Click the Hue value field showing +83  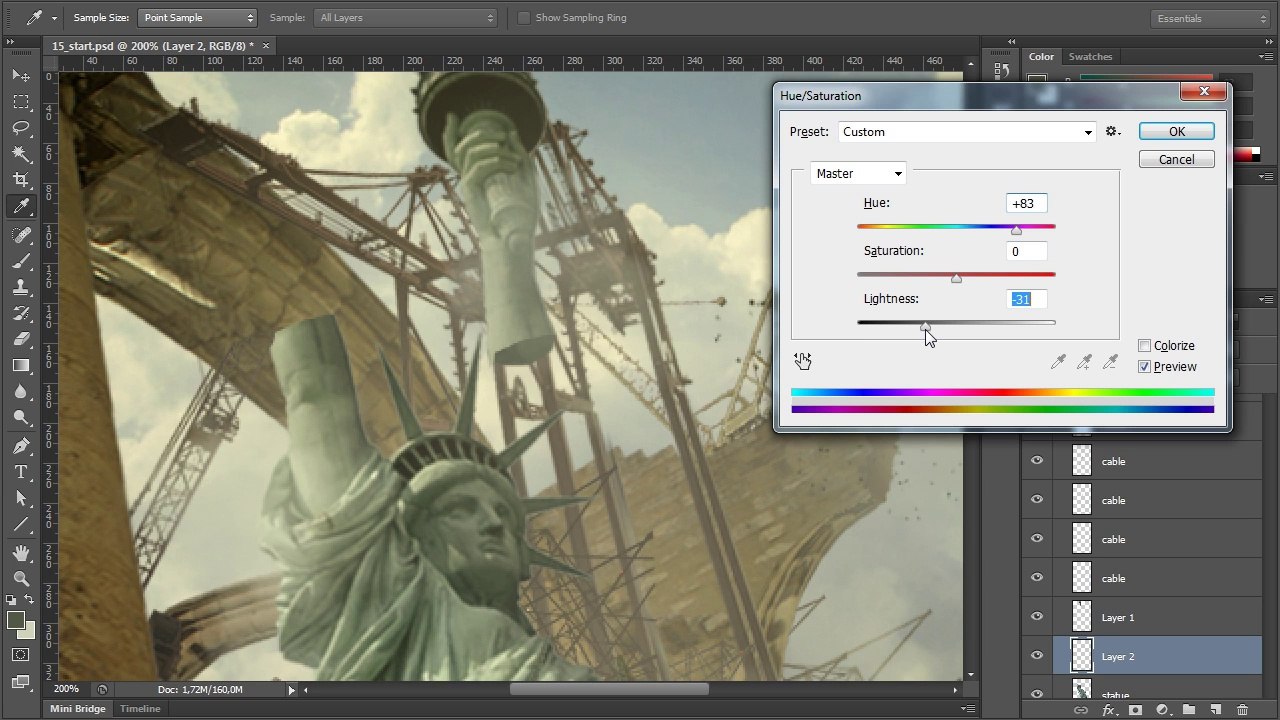(1026, 203)
